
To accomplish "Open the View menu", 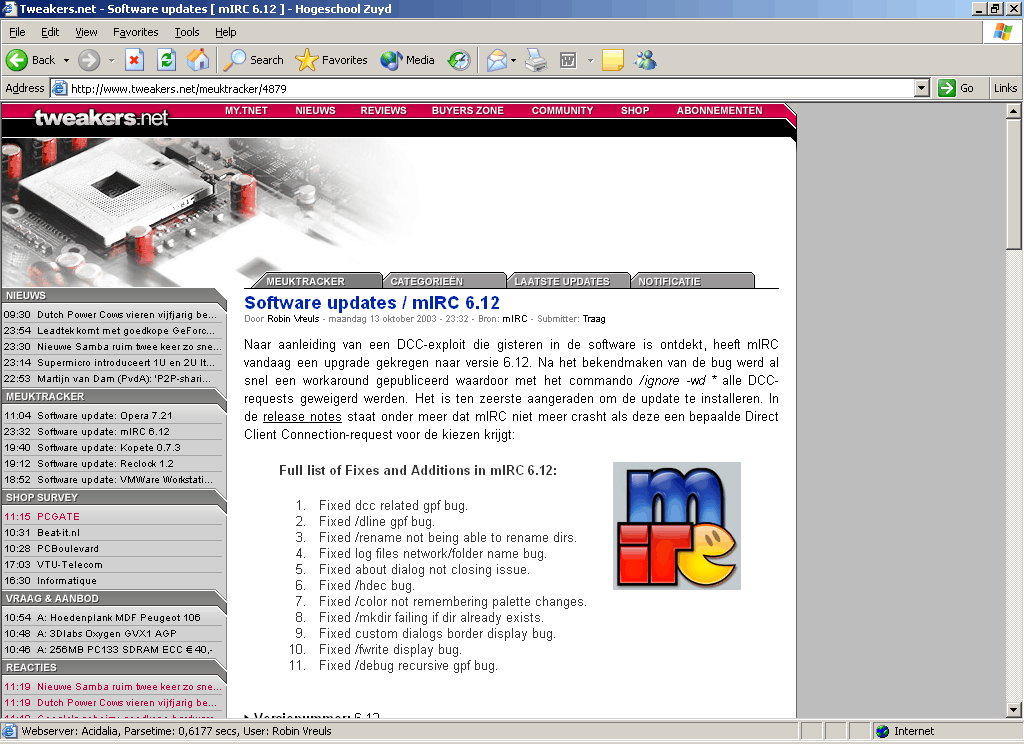I will (86, 32).
